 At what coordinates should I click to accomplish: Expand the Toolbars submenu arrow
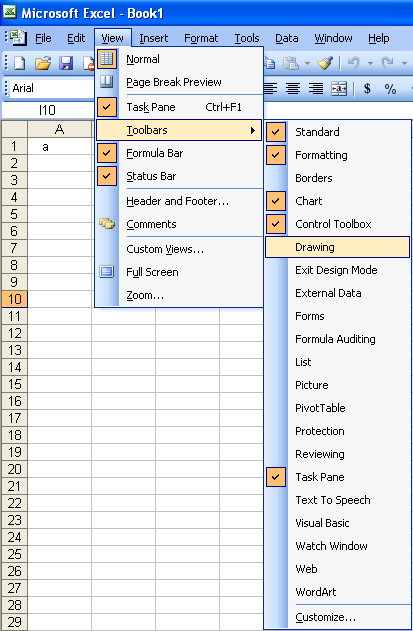tap(252, 130)
